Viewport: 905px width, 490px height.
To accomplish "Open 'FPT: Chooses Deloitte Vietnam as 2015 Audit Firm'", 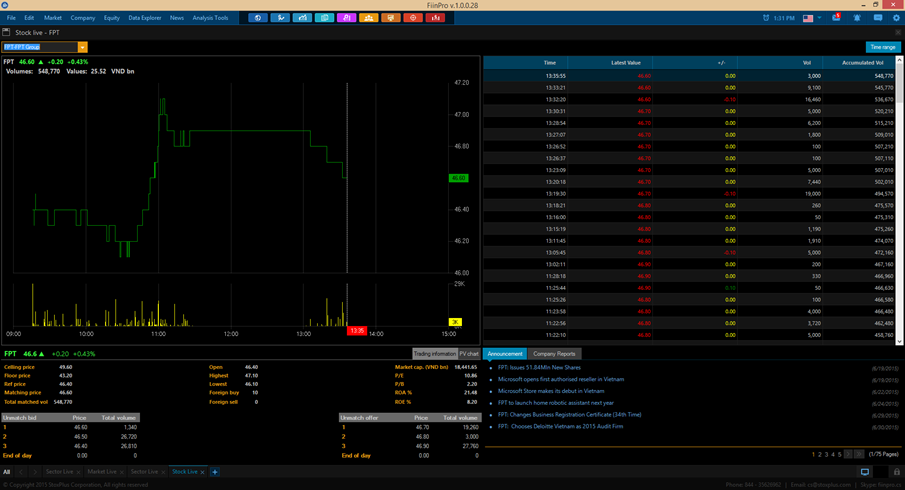I will (x=560, y=427).
